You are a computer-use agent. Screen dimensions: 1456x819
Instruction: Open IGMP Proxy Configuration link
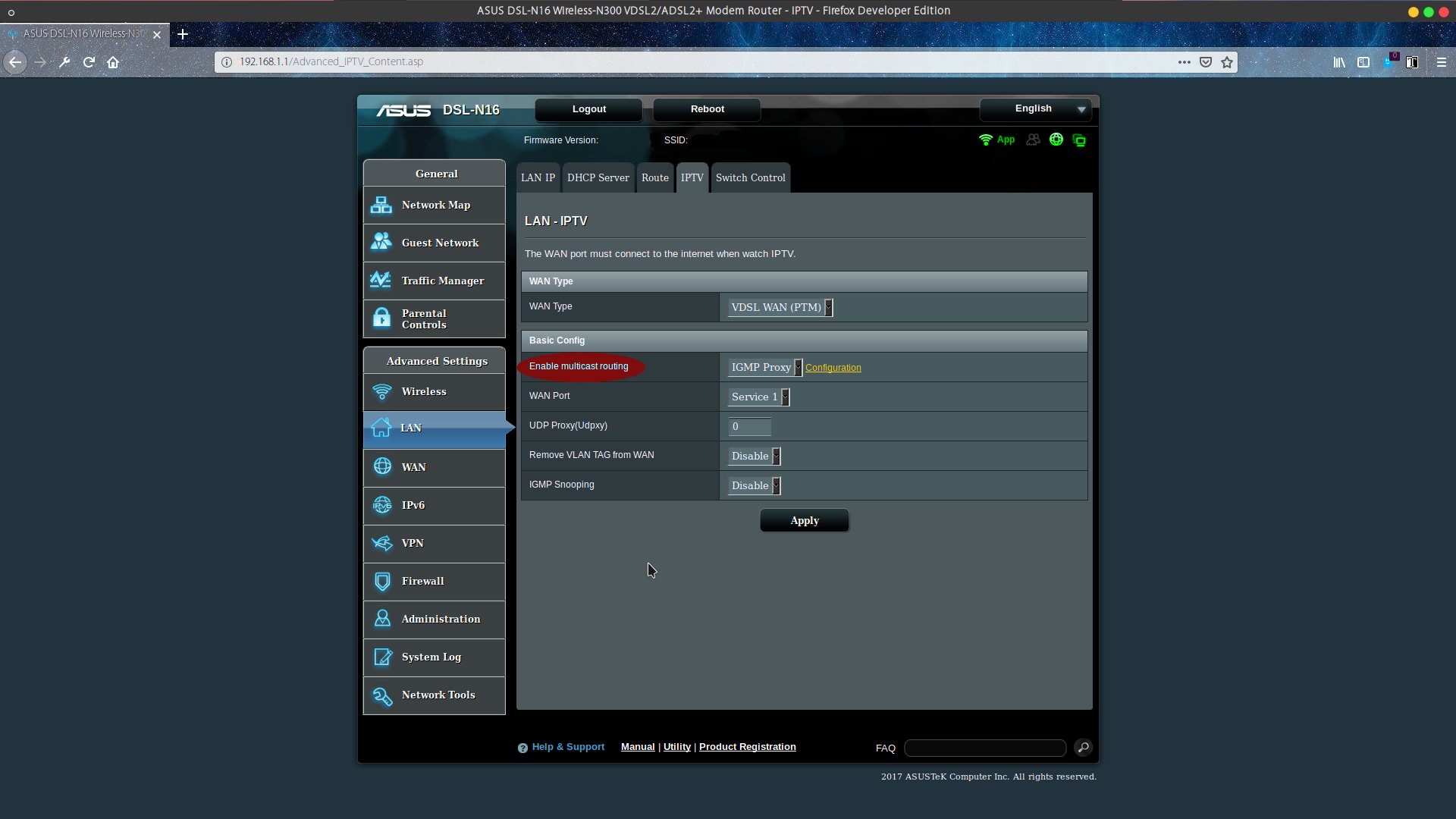[x=833, y=367]
